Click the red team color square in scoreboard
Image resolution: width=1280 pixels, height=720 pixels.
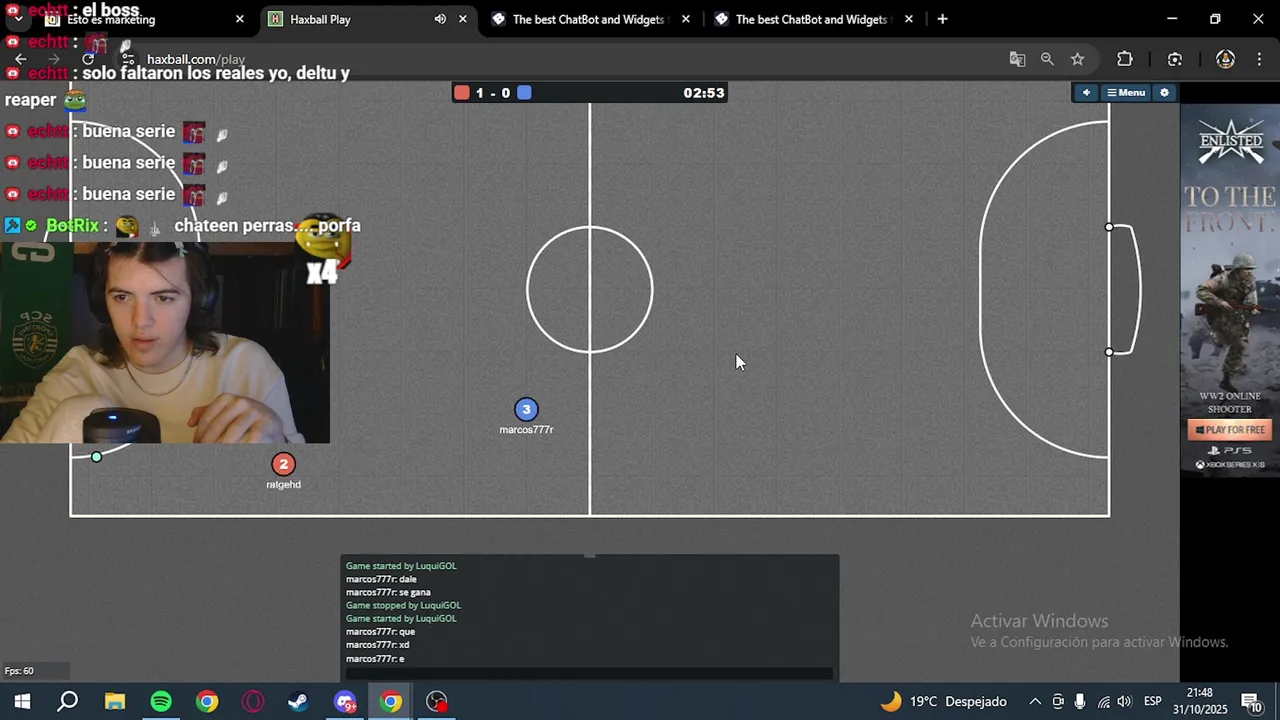coord(461,93)
